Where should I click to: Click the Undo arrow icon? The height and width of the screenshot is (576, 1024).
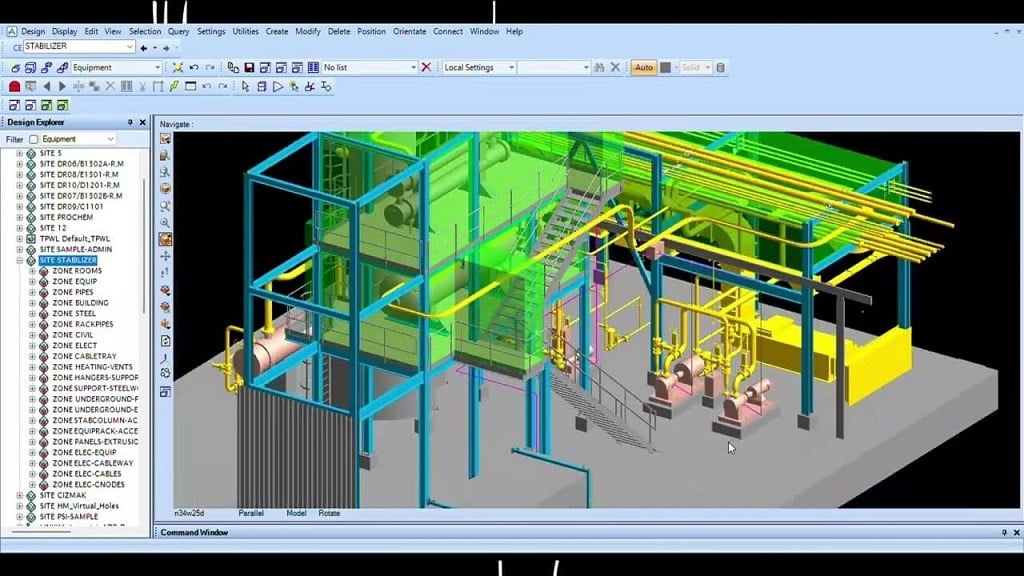(193, 66)
